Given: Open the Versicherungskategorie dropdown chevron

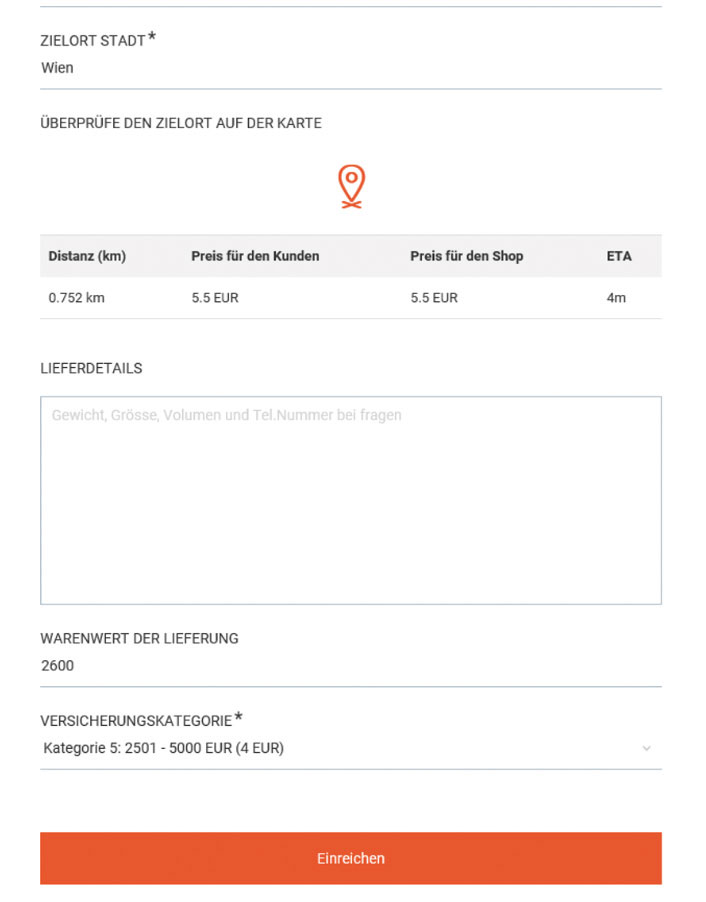Looking at the screenshot, I should click(646, 748).
